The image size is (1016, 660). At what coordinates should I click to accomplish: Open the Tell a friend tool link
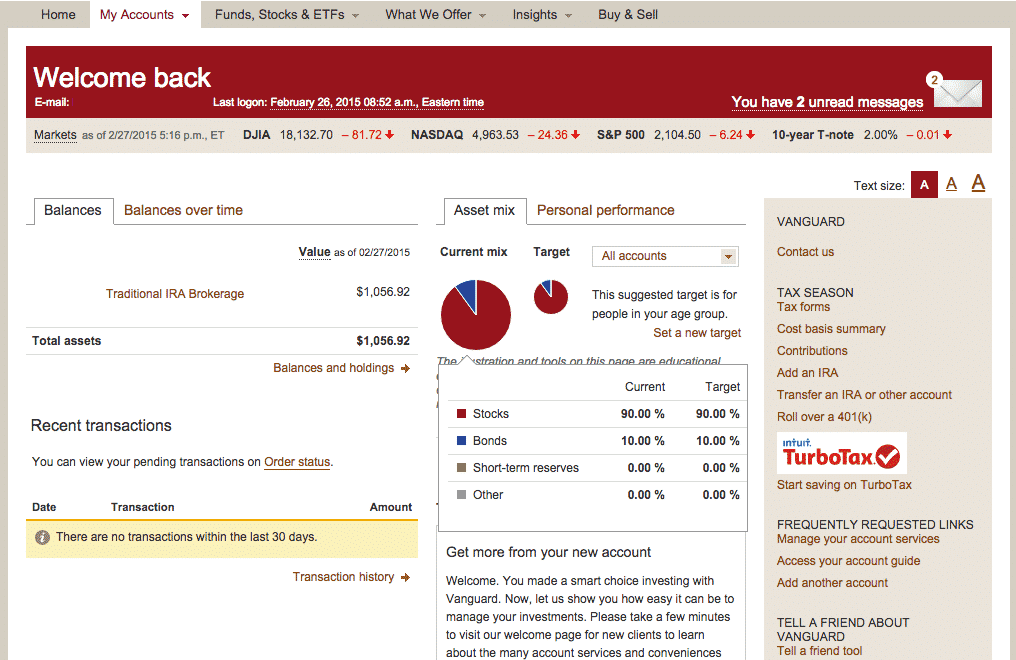(x=820, y=651)
